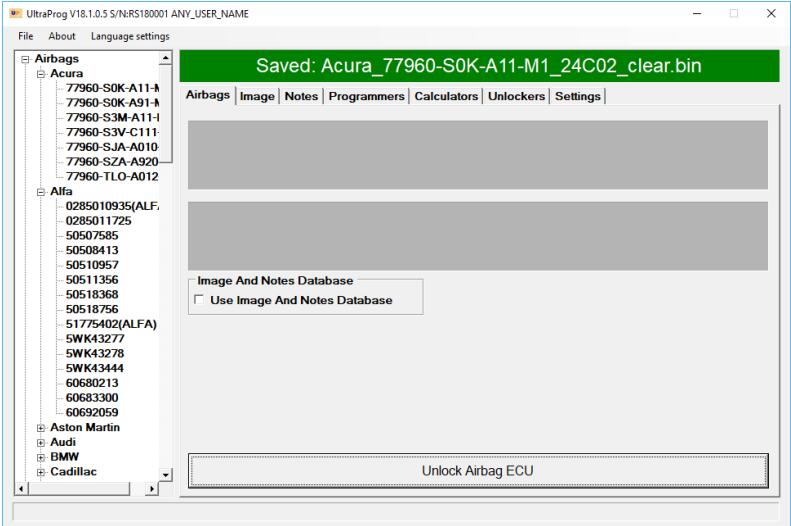The image size is (791, 526).
Task: Open the Calculators tab
Action: pos(446,96)
